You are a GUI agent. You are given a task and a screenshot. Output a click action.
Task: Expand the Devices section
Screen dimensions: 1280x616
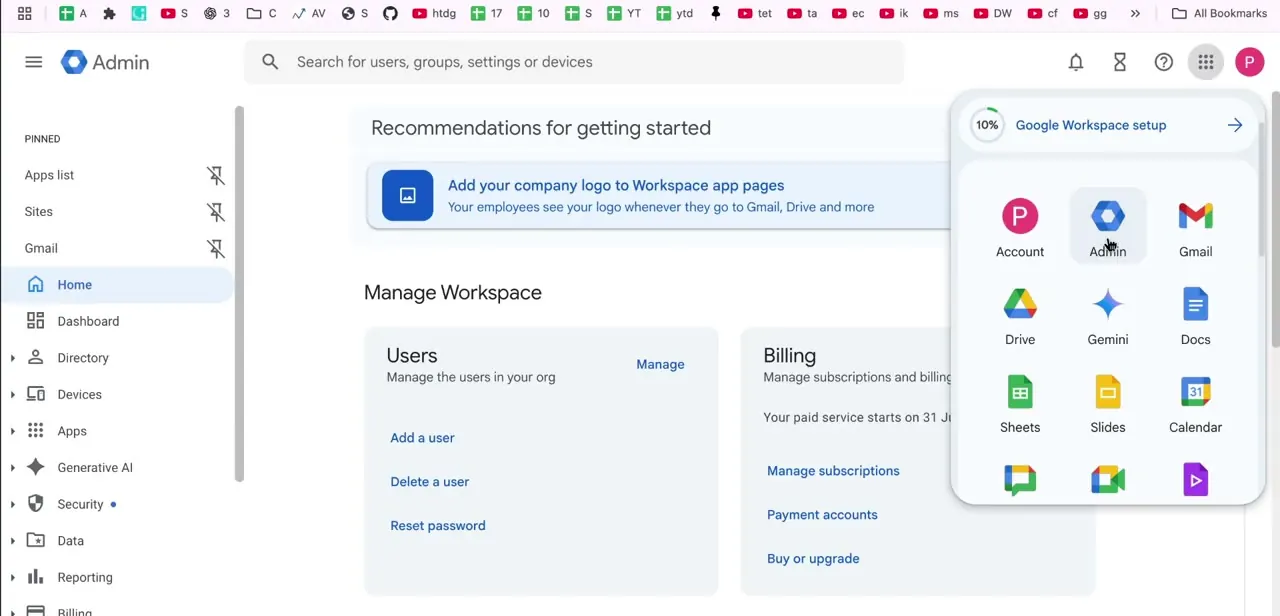(13, 394)
